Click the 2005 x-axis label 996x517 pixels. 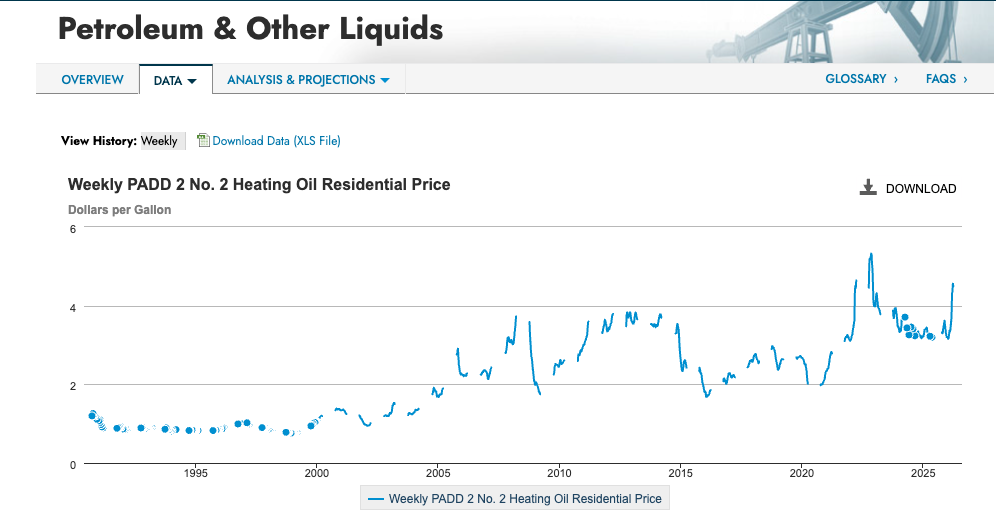(438, 473)
